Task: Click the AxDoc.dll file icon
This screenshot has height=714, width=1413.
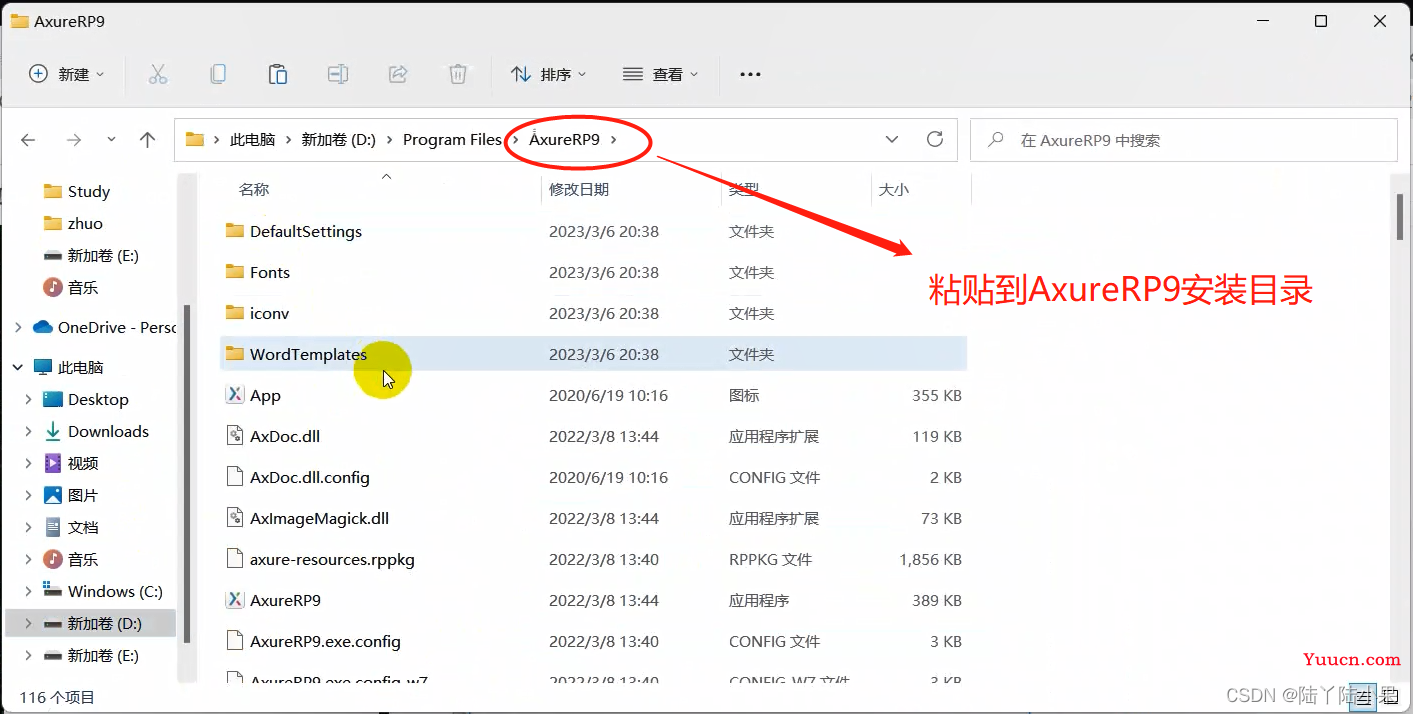Action: pyautogui.click(x=235, y=436)
